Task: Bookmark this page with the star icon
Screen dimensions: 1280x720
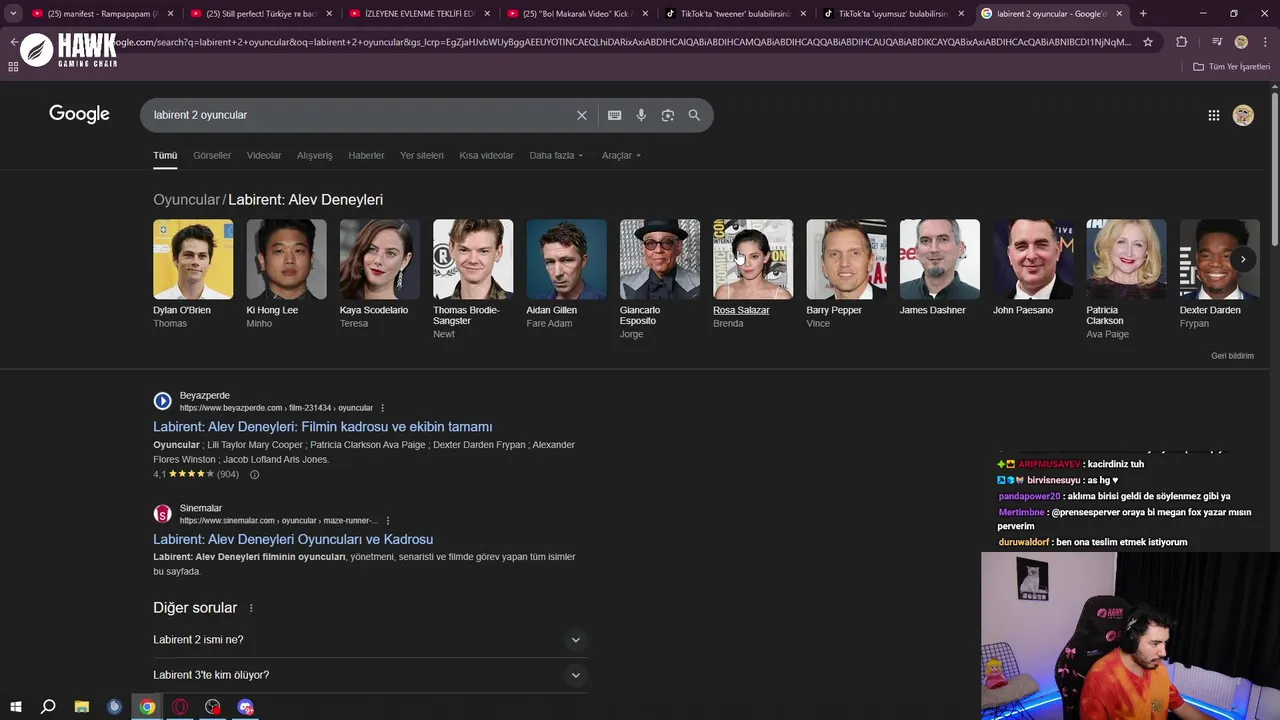Action: point(1148,42)
